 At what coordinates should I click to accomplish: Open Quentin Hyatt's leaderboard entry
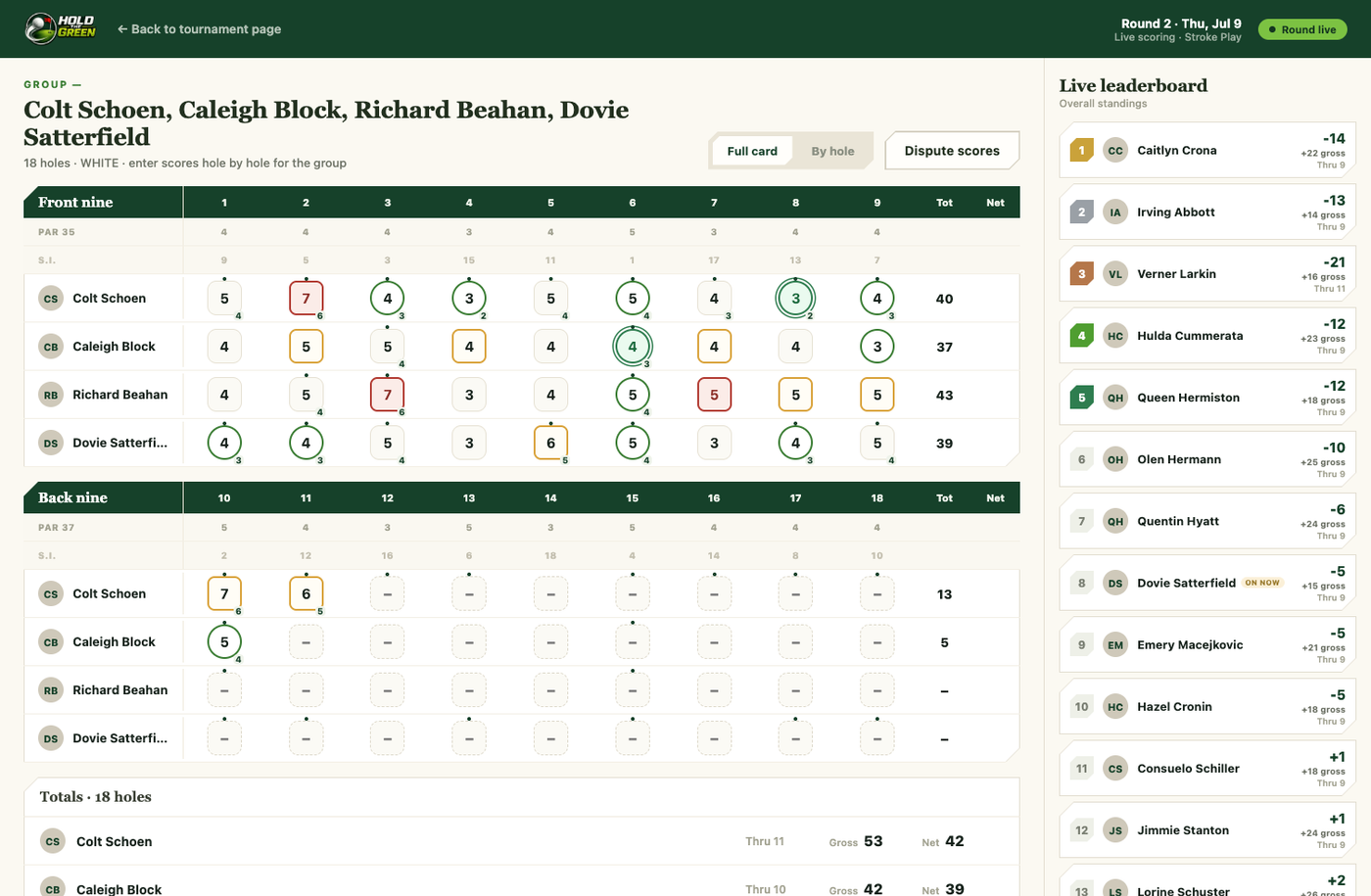tap(1206, 521)
